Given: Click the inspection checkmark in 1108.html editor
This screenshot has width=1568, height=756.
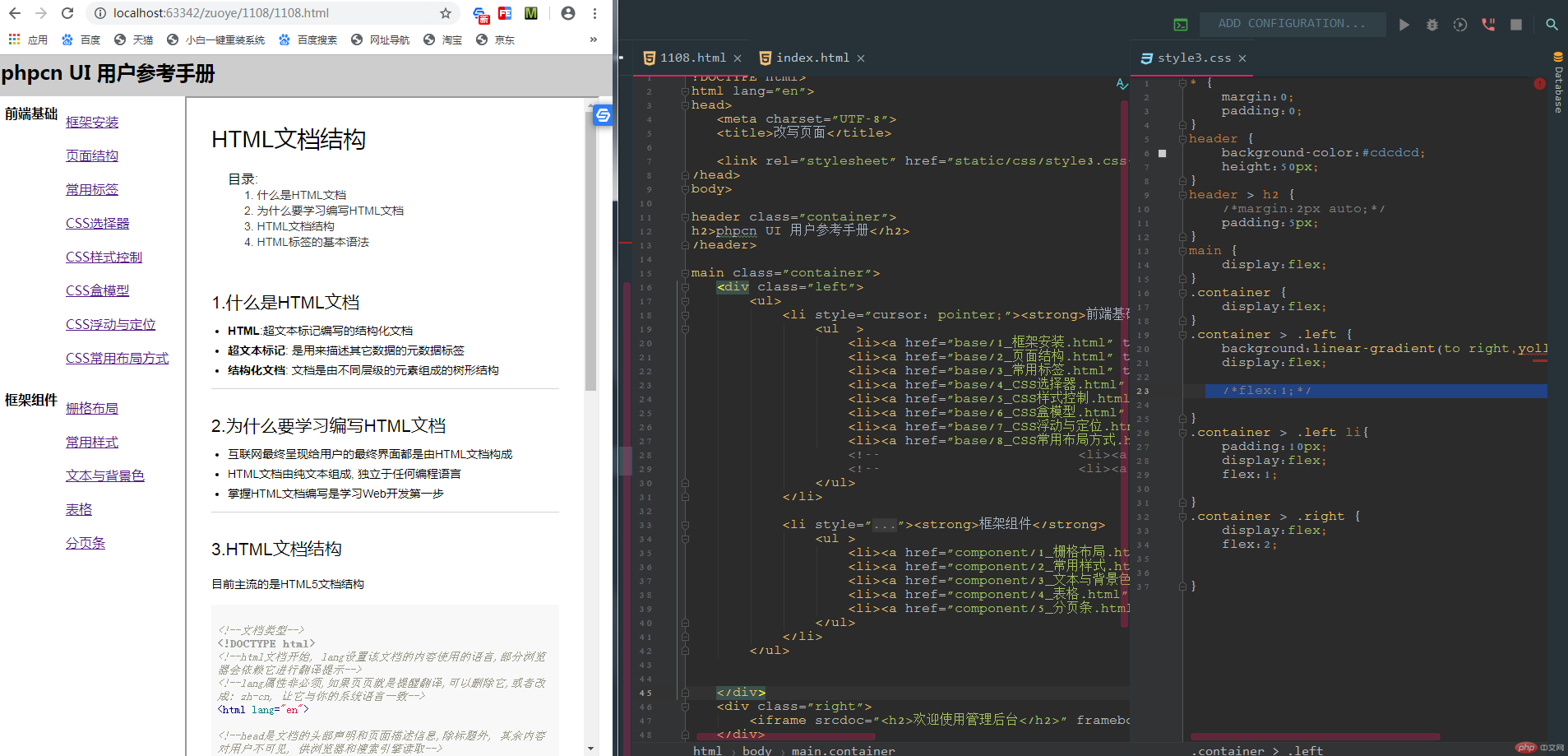Looking at the screenshot, I should 1122,84.
